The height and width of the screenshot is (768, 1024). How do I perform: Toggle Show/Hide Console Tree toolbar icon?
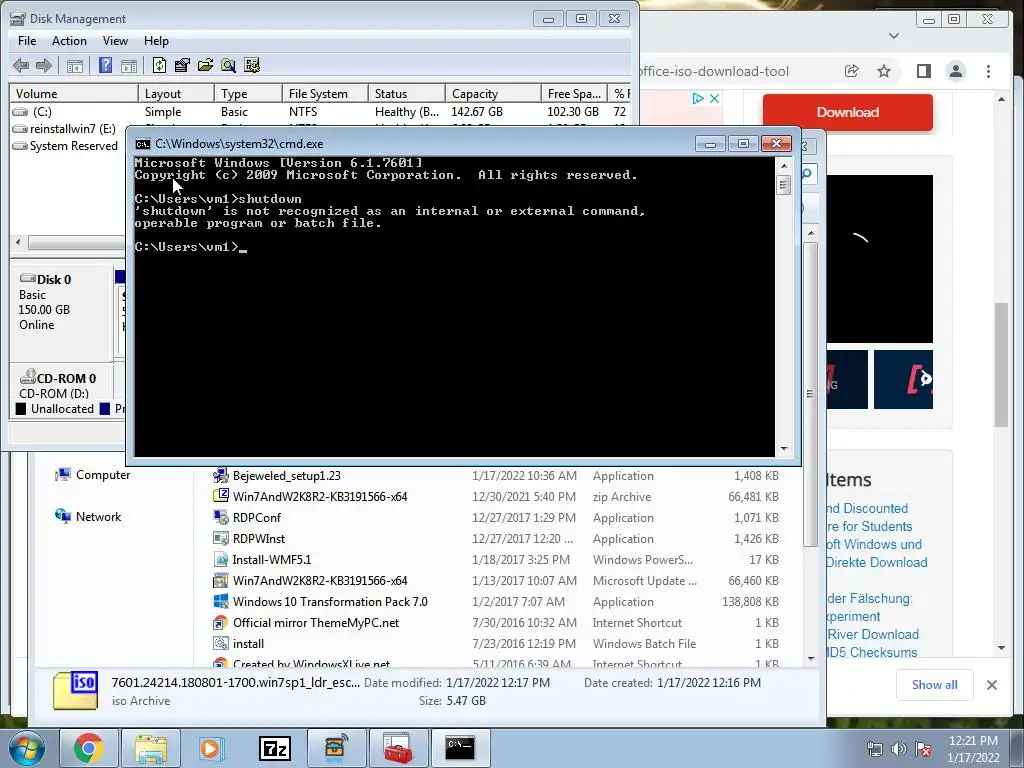click(x=75, y=65)
